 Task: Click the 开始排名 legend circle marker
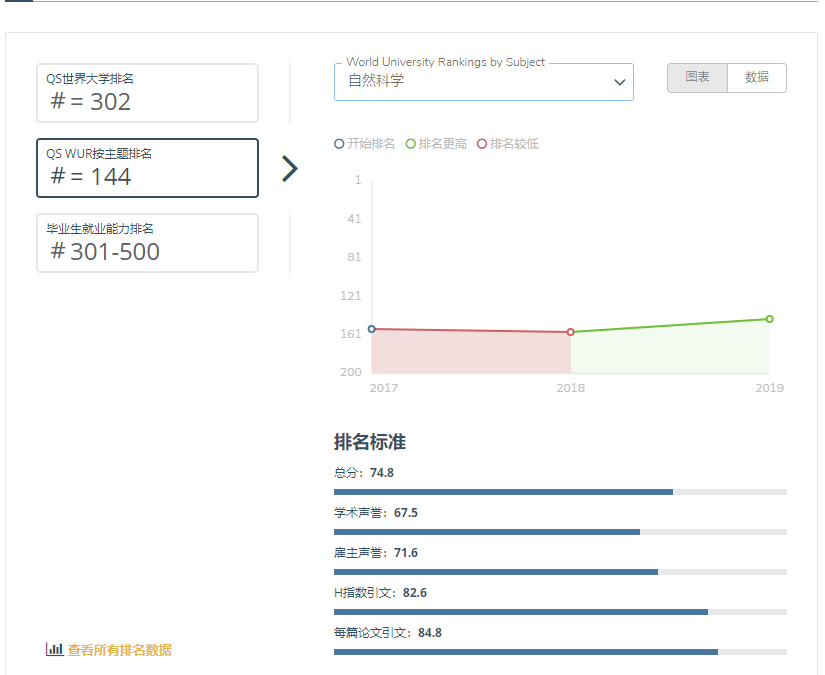coord(339,144)
